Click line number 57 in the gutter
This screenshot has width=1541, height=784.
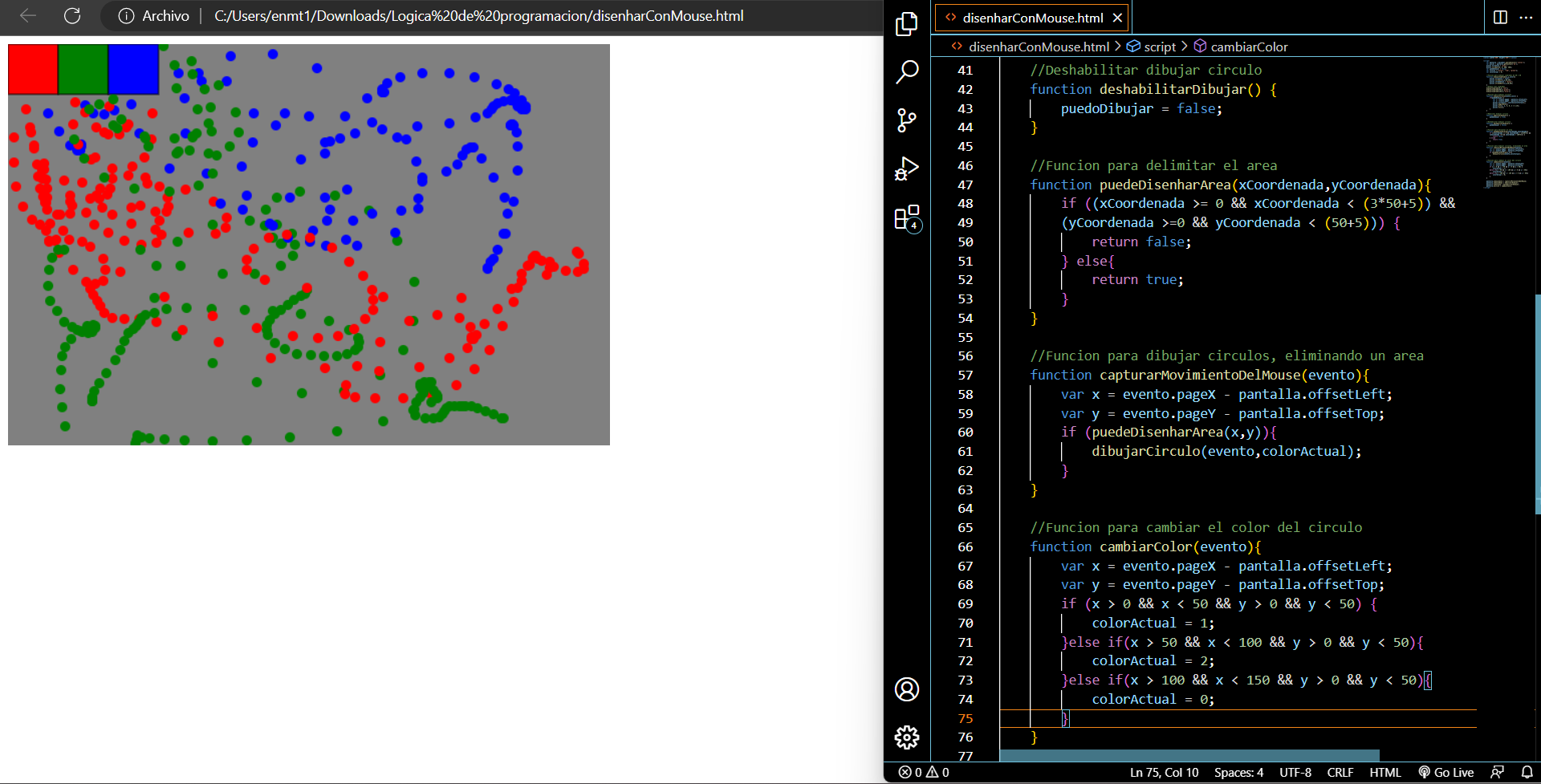click(x=965, y=375)
